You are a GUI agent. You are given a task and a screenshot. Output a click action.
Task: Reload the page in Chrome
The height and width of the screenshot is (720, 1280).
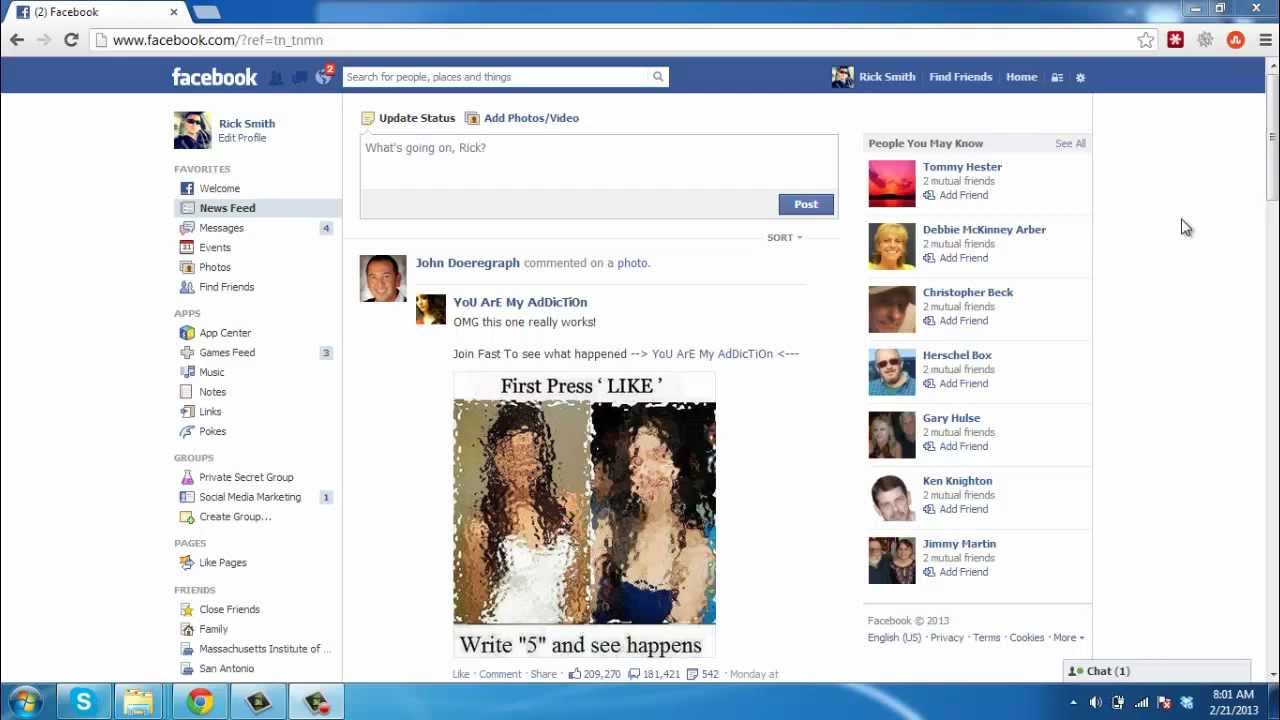[x=71, y=40]
